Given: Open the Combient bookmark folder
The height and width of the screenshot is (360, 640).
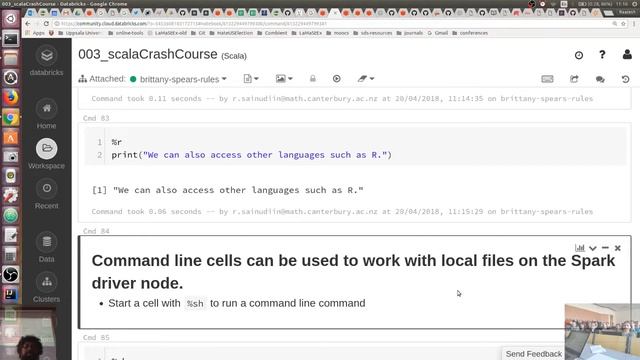Looking at the screenshot, I should [x=272, y=33].
